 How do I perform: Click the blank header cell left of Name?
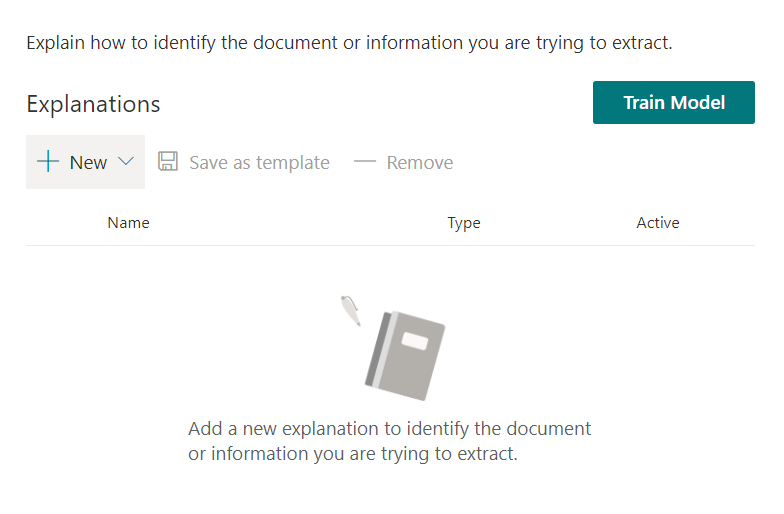pos(62,223)
